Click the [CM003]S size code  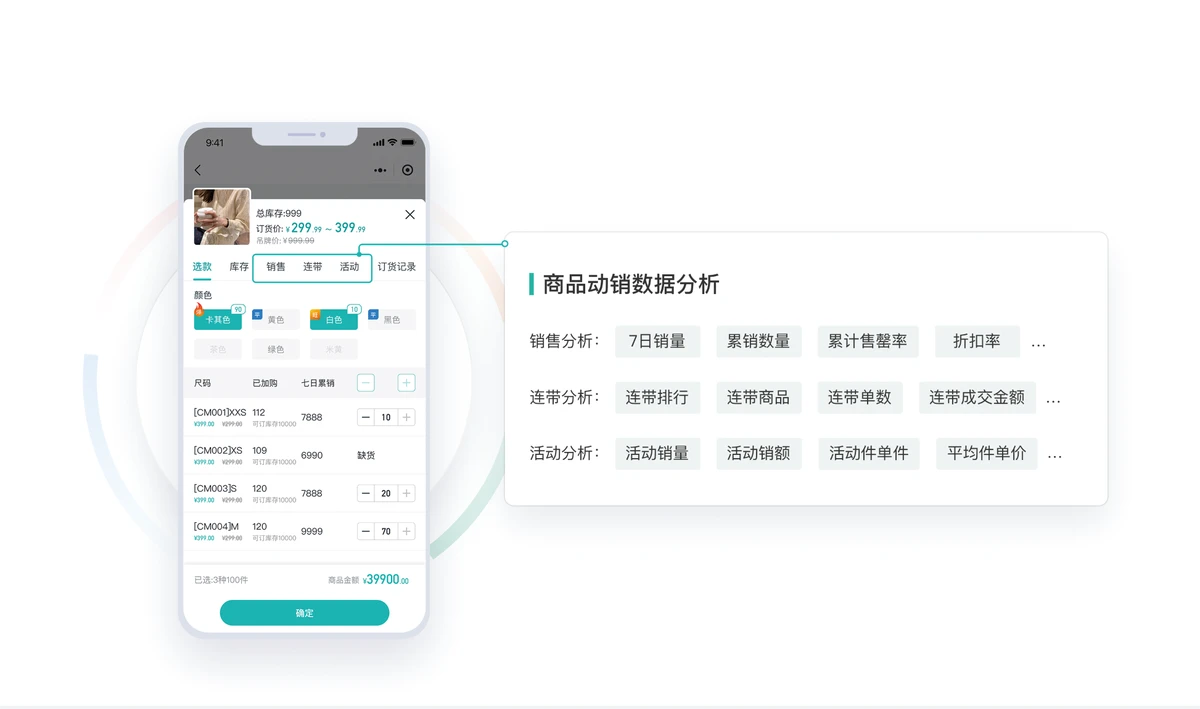(x=215, y=488)
